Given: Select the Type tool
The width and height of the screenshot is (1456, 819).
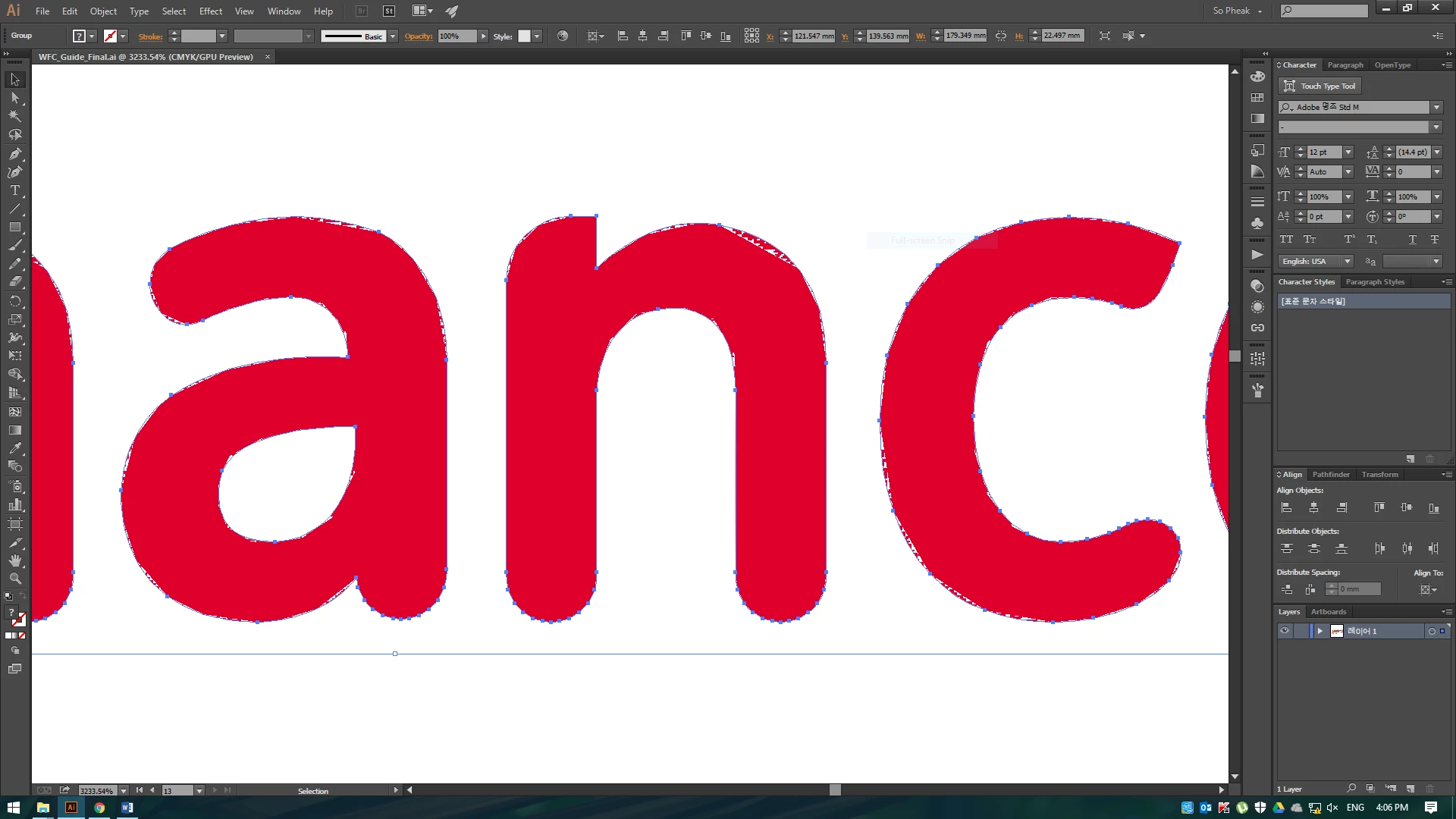Looking at the screenshot, I should coord(15,190).
